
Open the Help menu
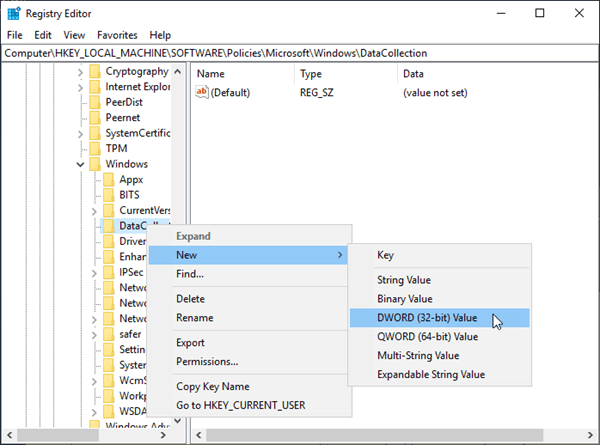tap(160, 35)
